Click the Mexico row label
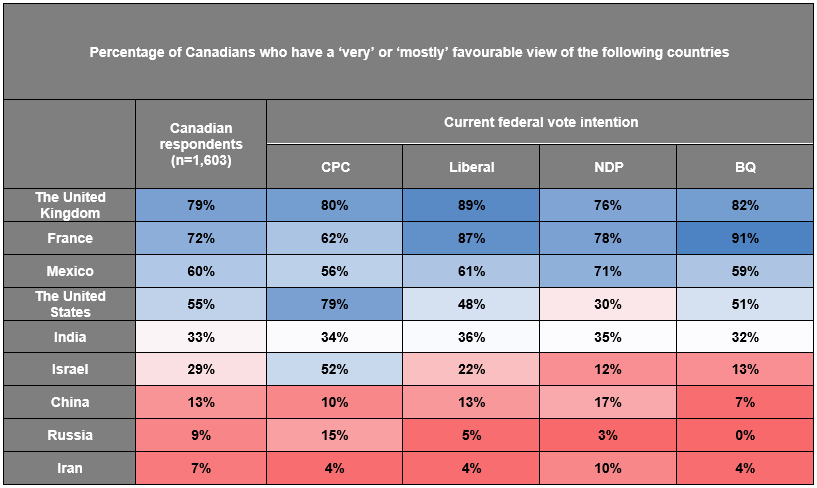This screenshot has width=817, height=488. pos(70,271)
